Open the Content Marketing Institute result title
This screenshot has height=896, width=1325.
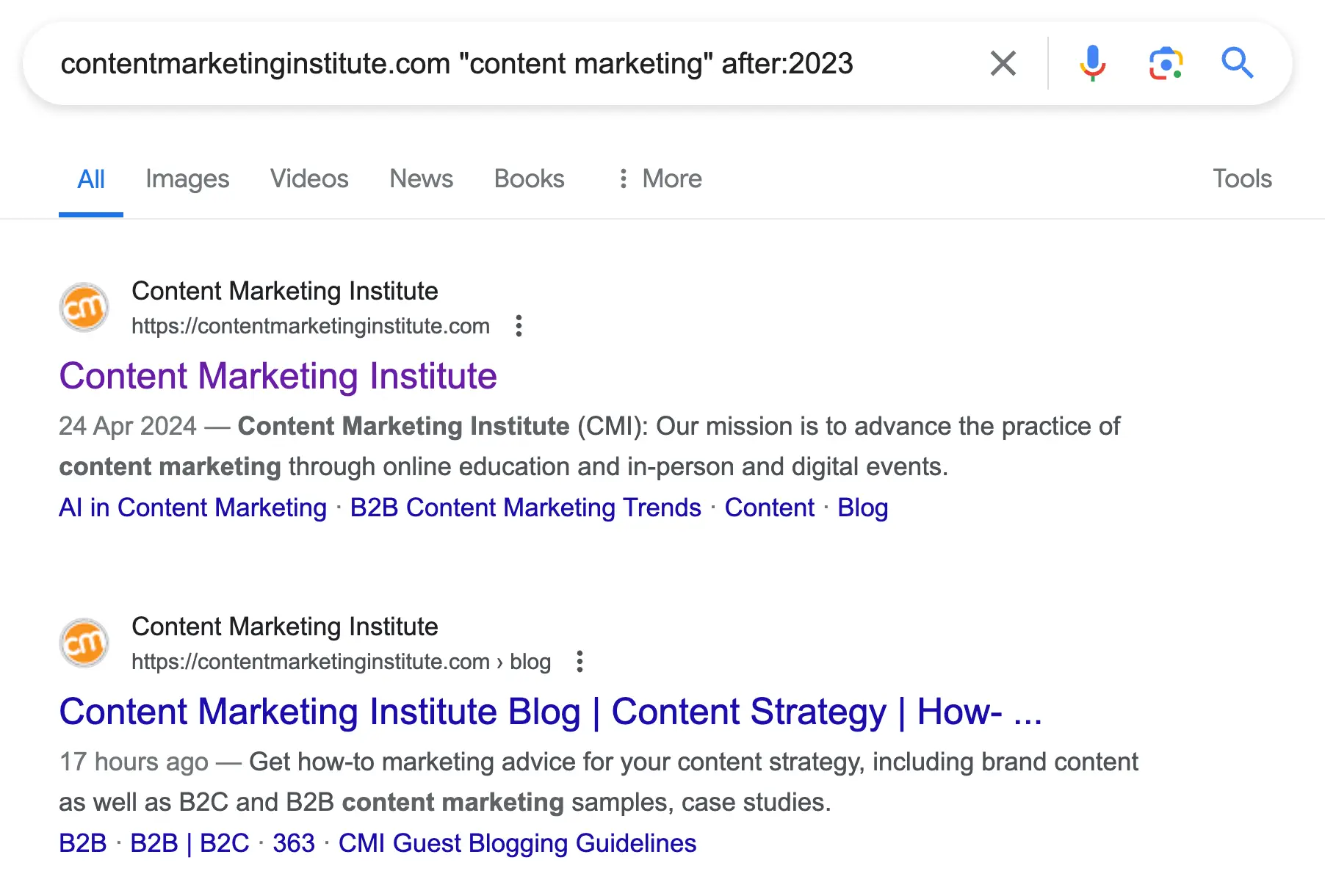coord(278,376)
